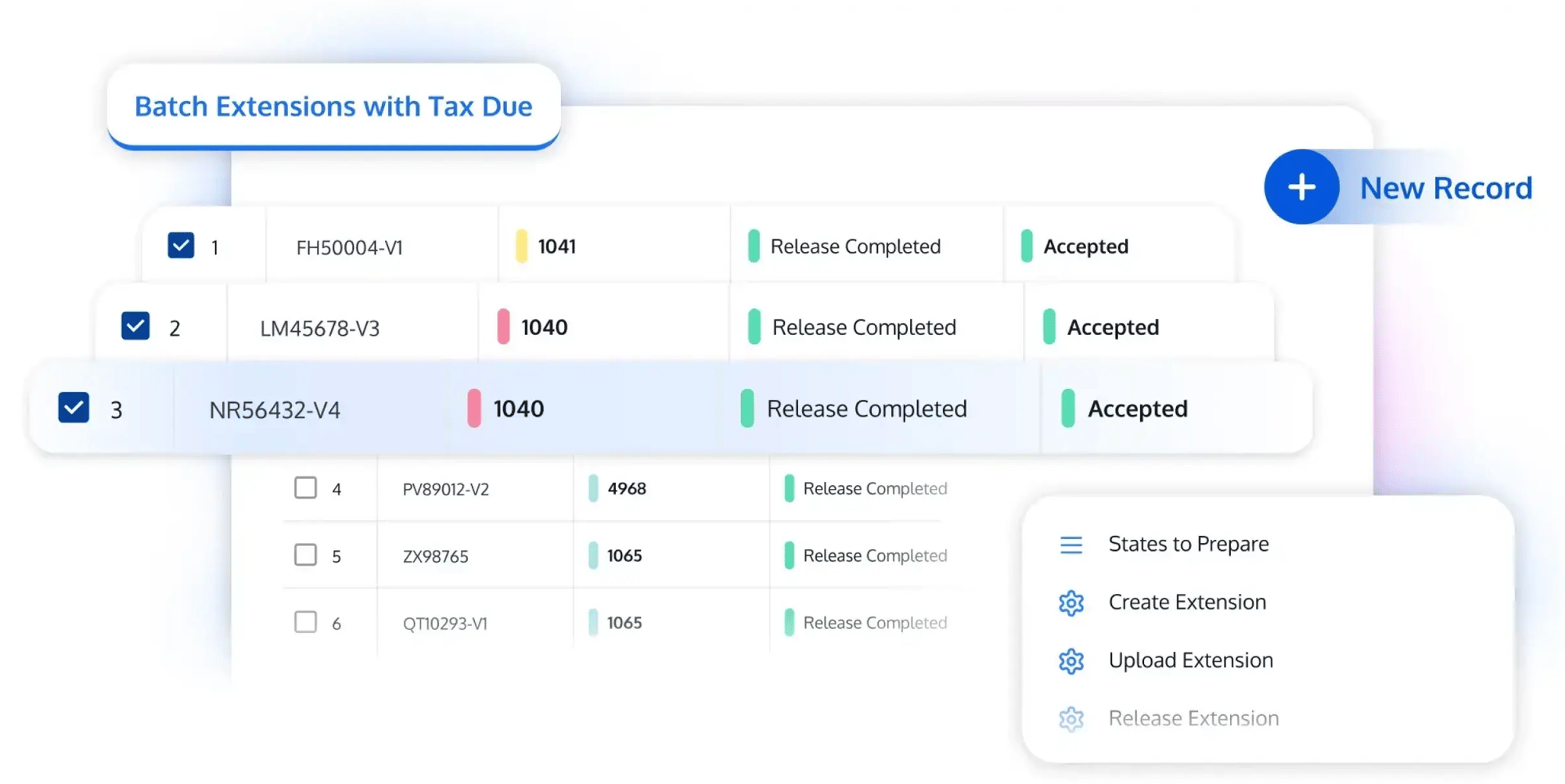Select Upload Extension in the action menu

[x=1190, y=660]
